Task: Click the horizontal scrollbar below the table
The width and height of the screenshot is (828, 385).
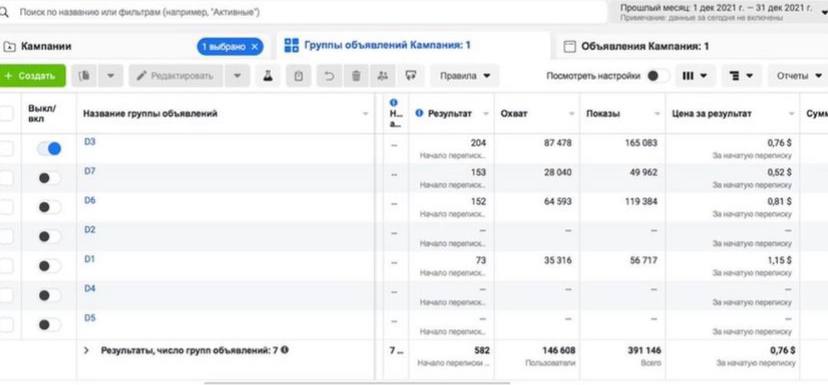Action: [357, 383]
